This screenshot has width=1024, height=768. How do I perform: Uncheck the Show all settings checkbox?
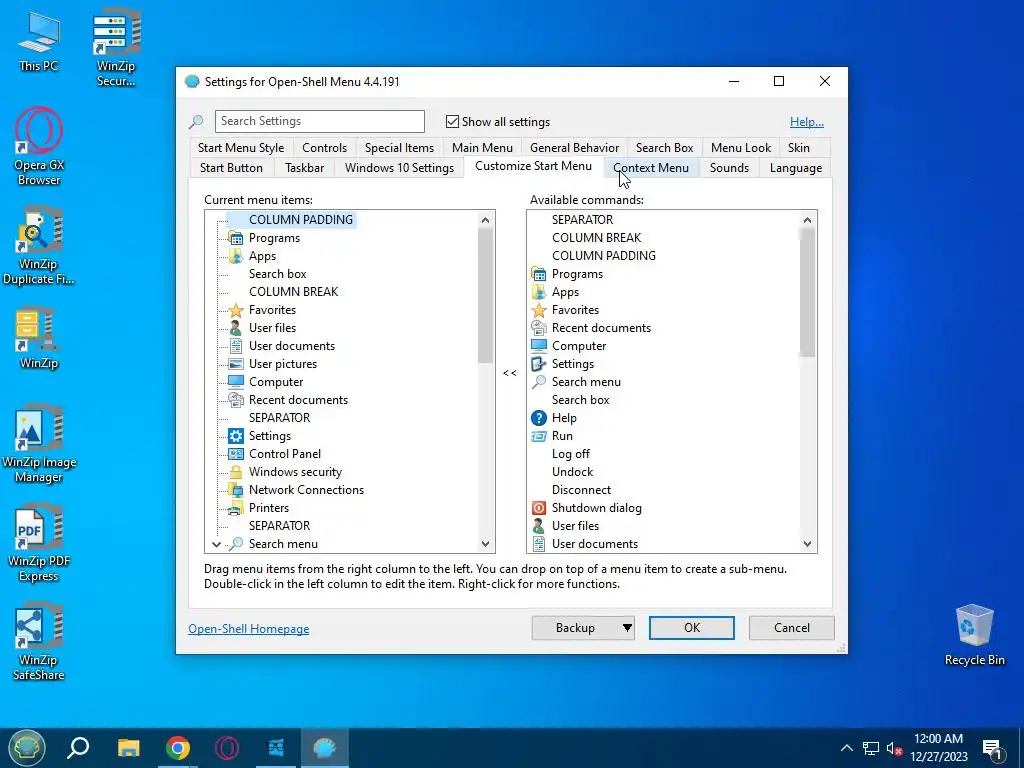point(452,121)
